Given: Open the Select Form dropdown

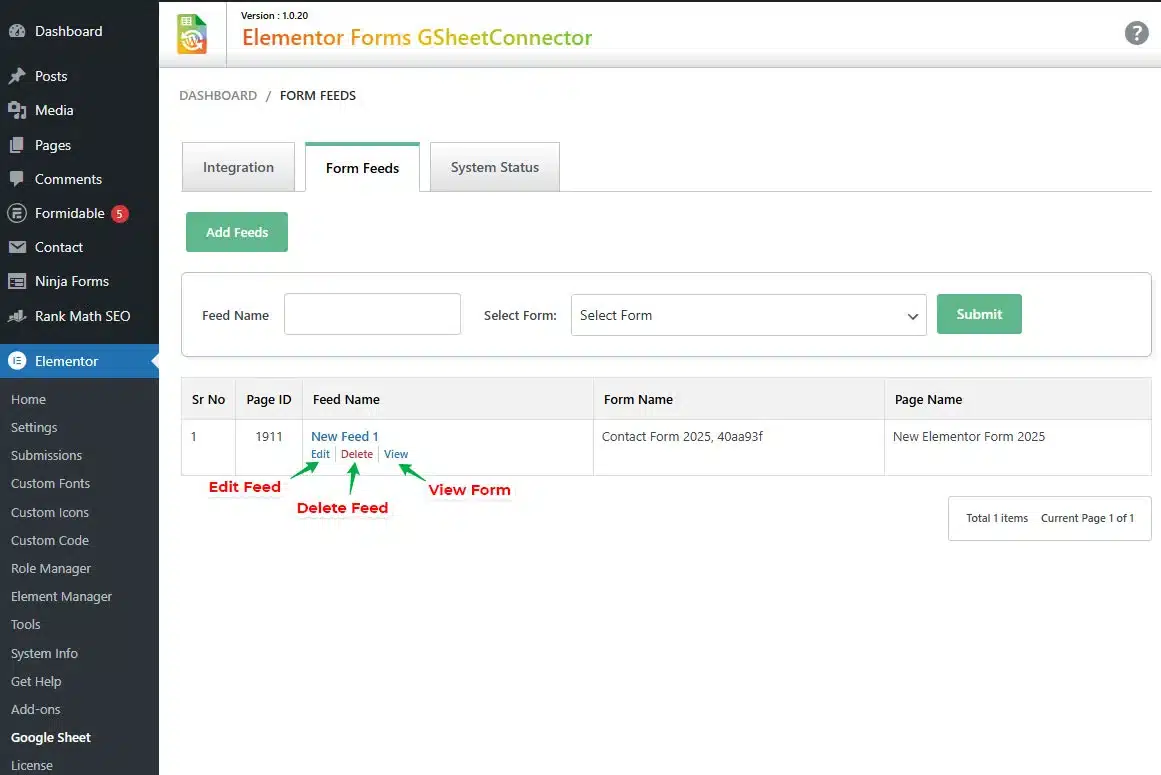Looking at the screenshot, I should click(748, 315).
